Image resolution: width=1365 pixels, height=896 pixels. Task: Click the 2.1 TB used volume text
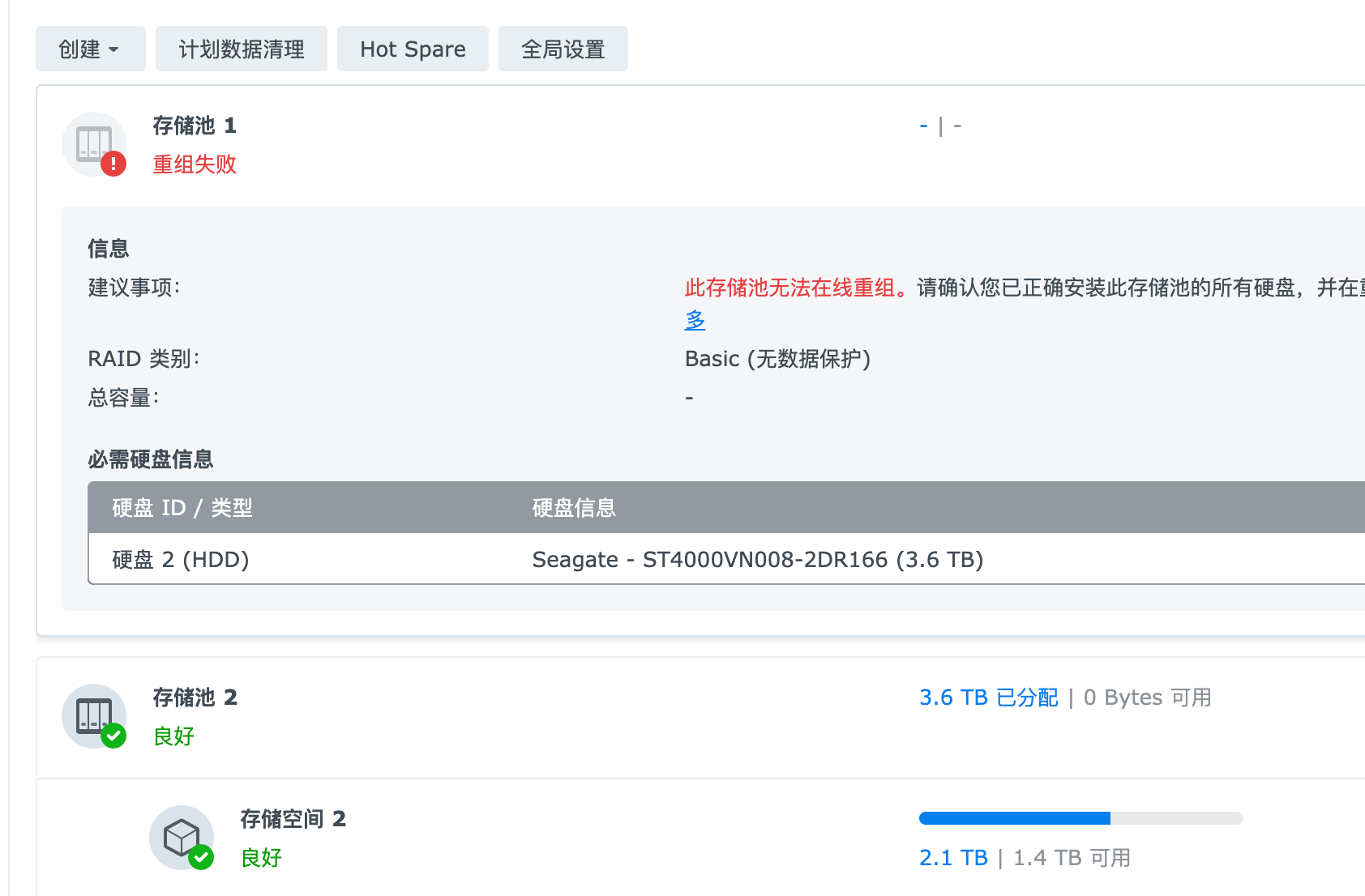pyautogui.click(x=953, y=858)
